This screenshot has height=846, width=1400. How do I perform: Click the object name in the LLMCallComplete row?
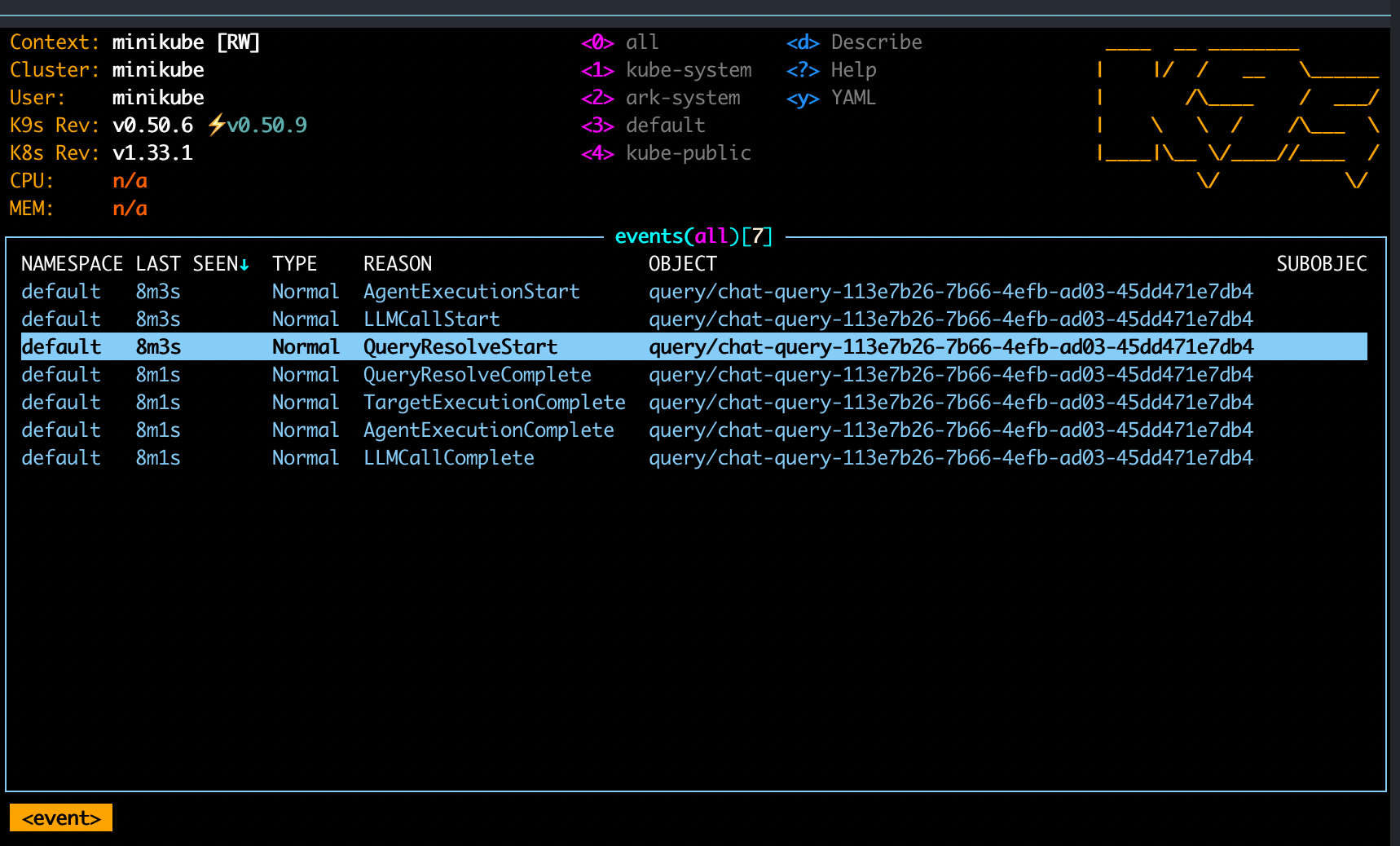tap(951, 458)
